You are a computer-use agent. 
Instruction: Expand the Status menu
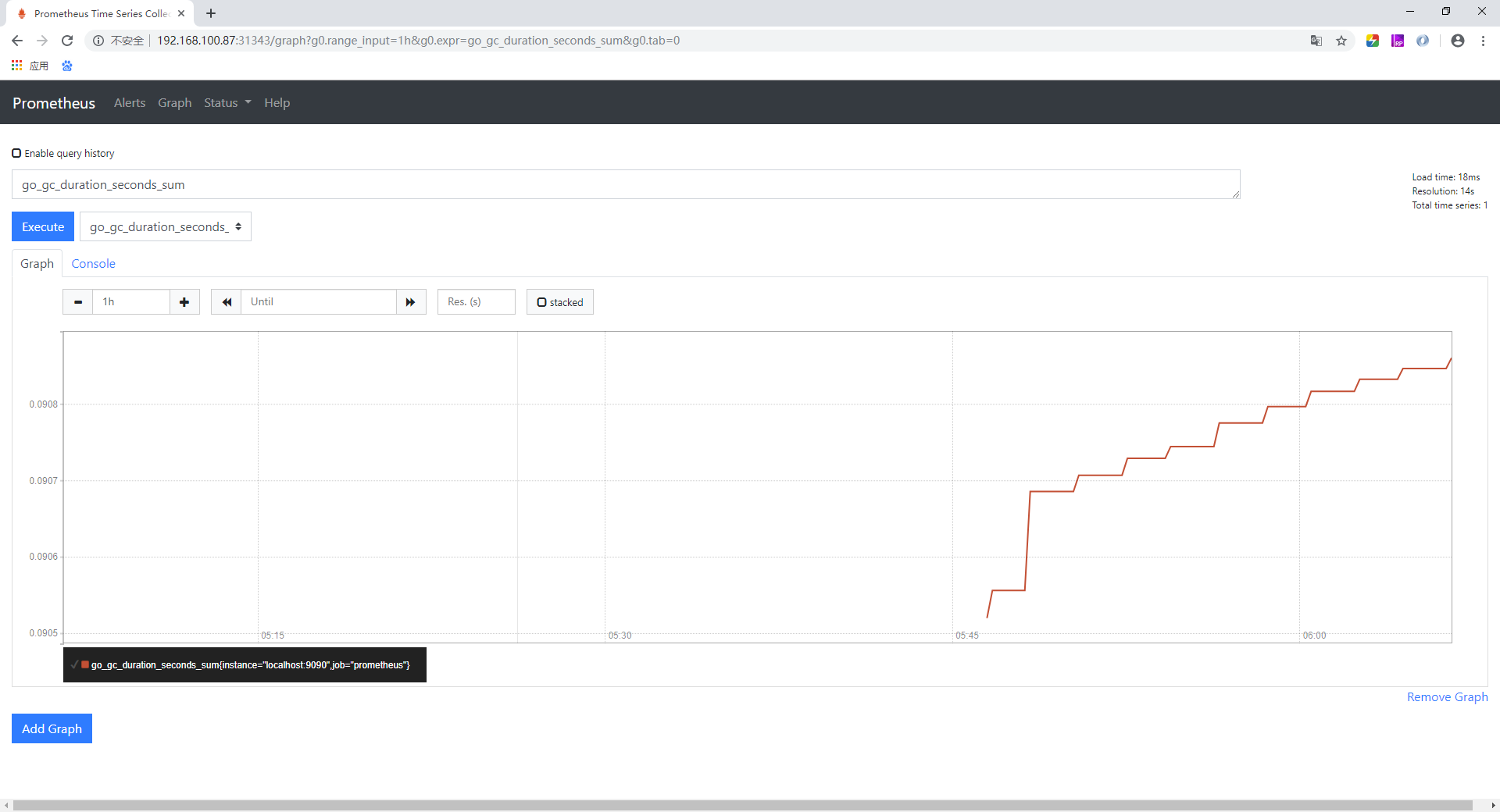click(227, 102)
